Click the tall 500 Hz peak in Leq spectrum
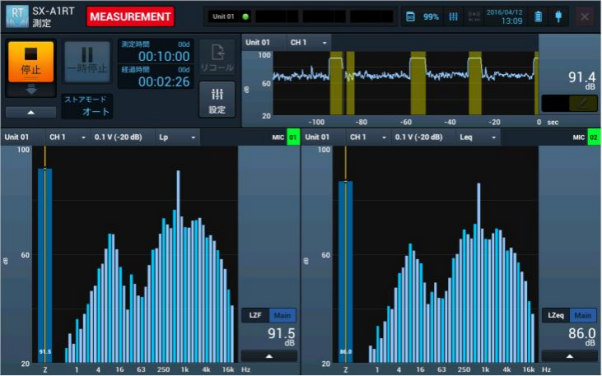The image size is (602, 376). 478,273
